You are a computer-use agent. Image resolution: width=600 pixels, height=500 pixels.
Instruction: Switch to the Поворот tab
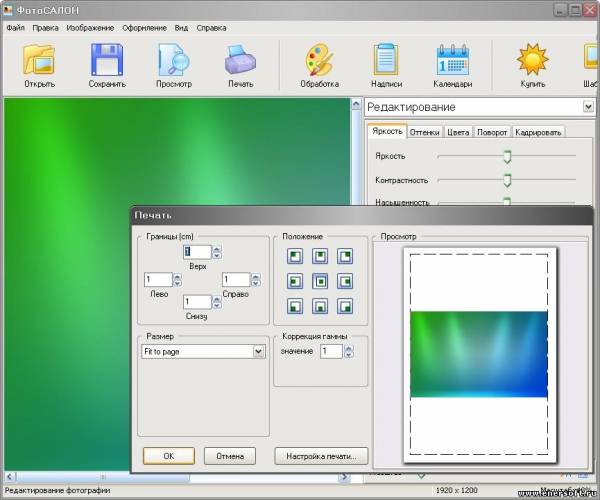tap(492, 132)
